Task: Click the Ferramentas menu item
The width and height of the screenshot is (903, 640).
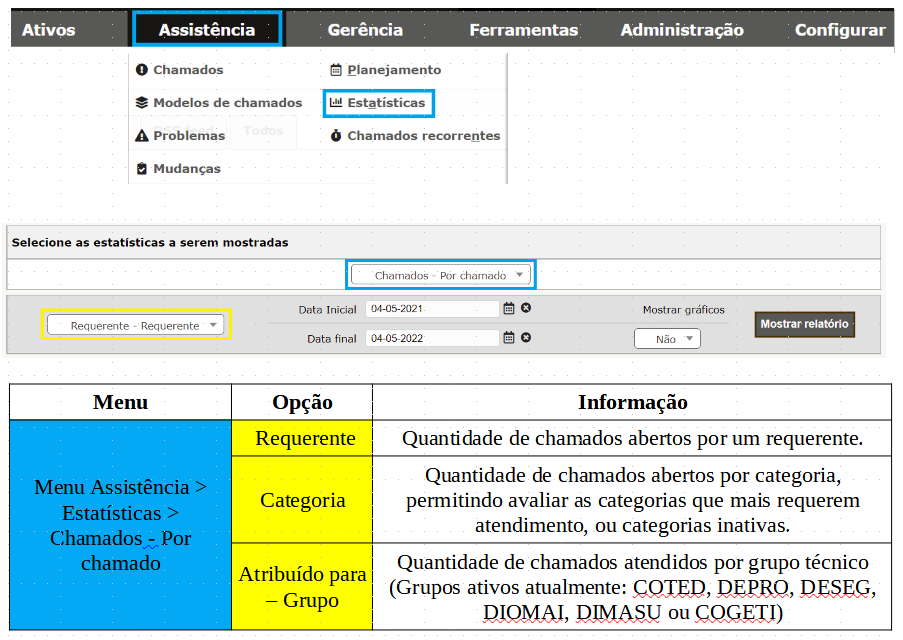Action: [523, 30]
